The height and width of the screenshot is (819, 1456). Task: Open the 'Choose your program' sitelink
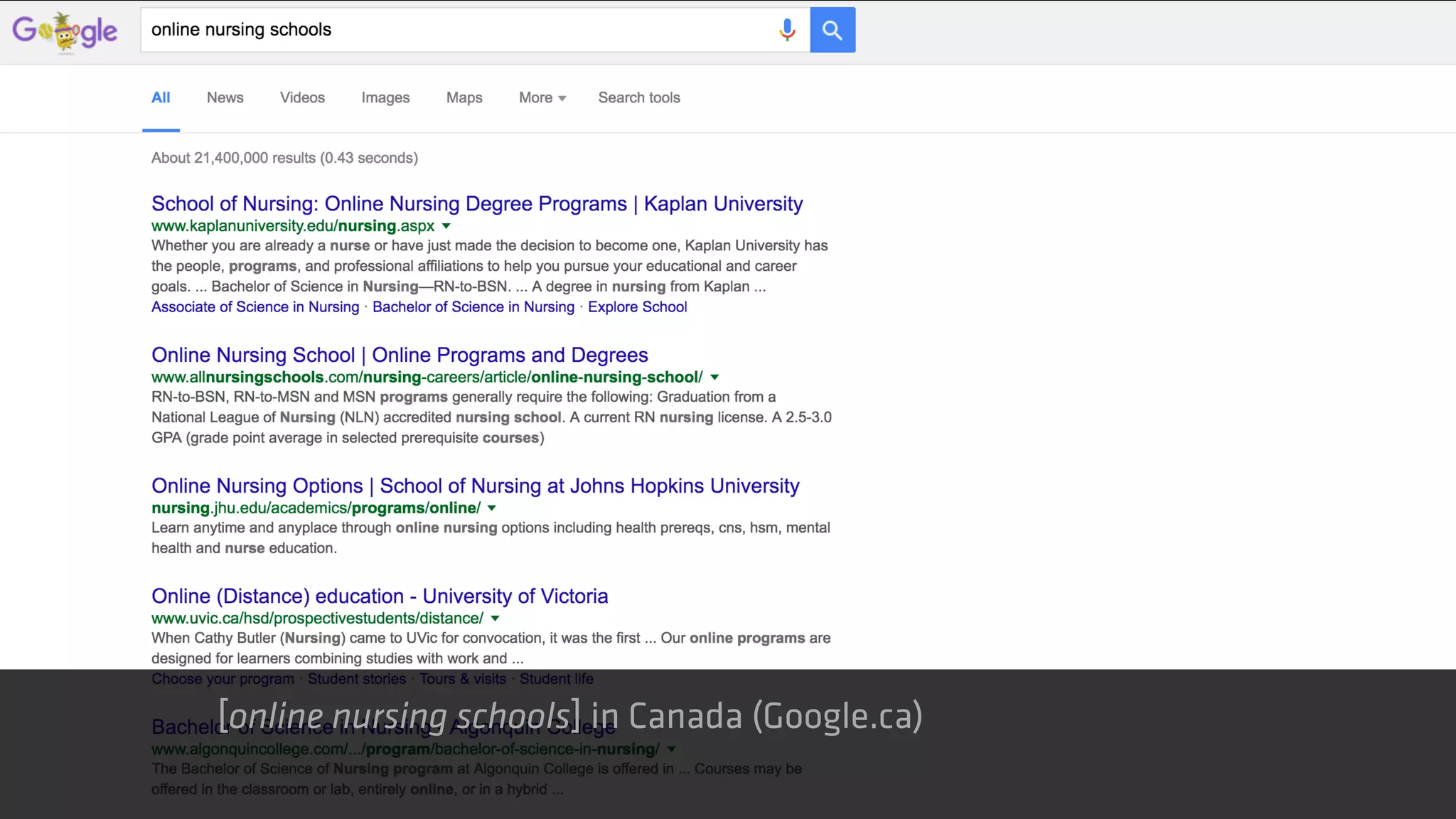point(223,679)
